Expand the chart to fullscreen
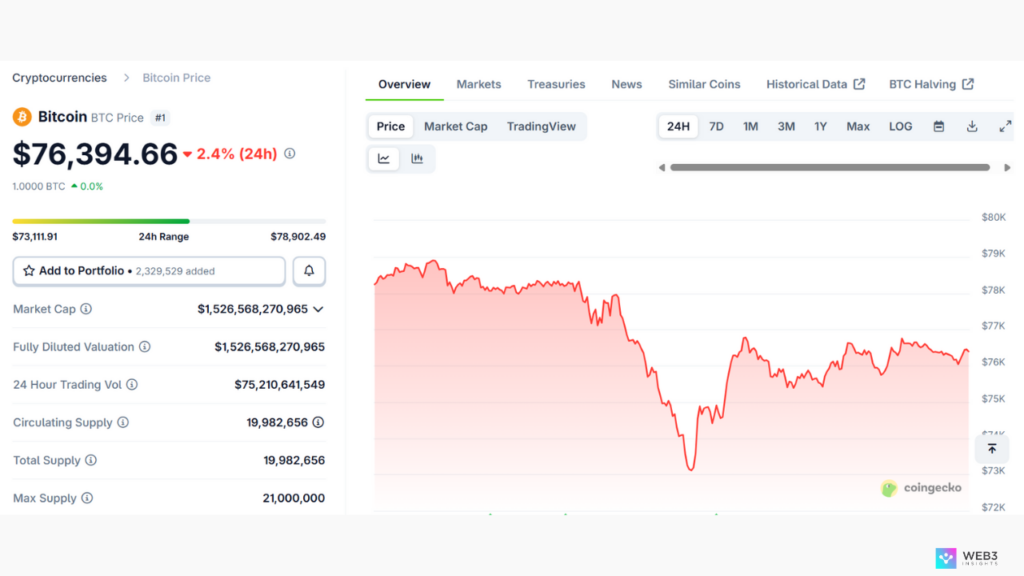The width and height of the screenshot is (1024, 576). pyautogui.click(x=1005, y=127)
